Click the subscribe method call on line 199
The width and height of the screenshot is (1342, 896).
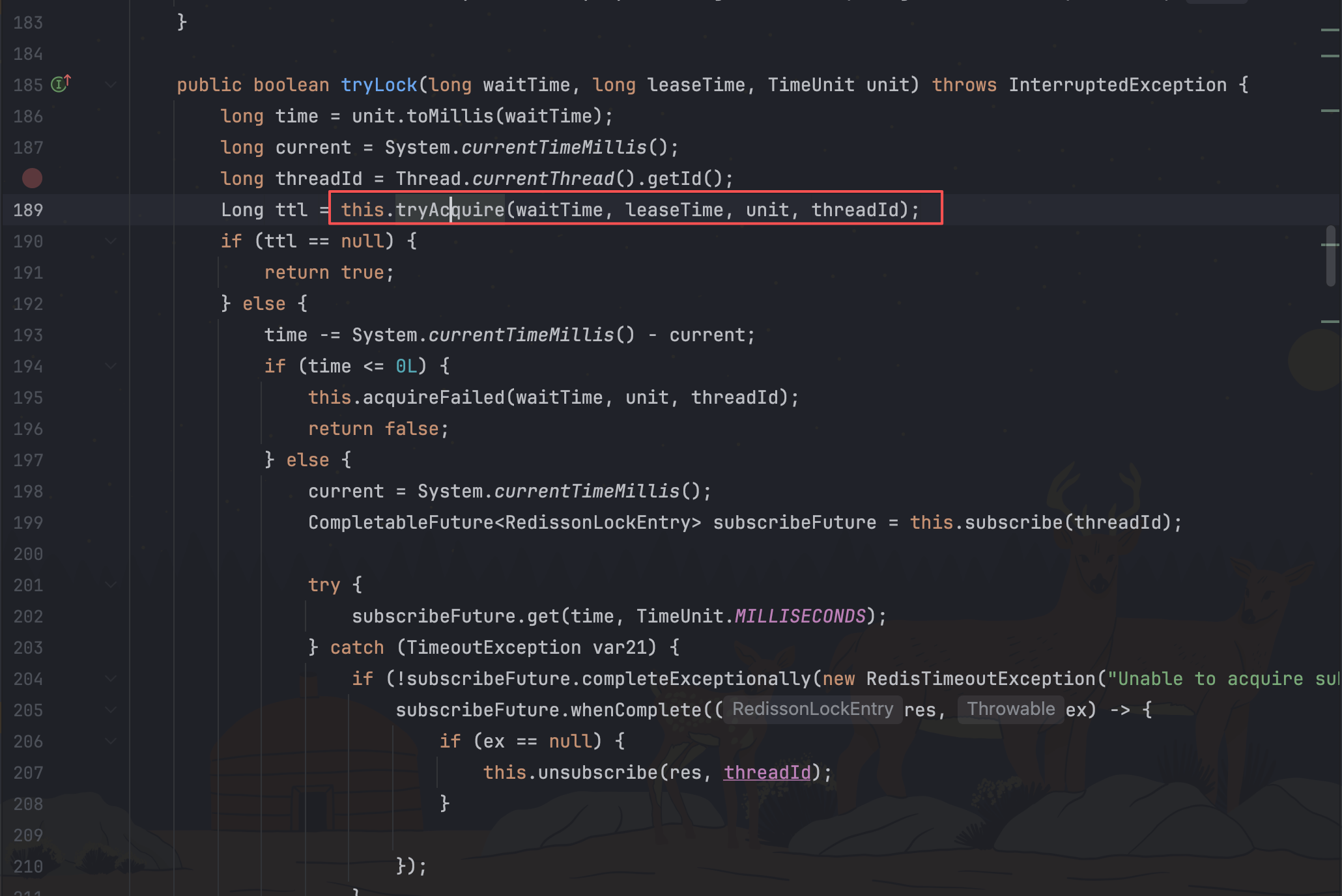point(1013,522)
